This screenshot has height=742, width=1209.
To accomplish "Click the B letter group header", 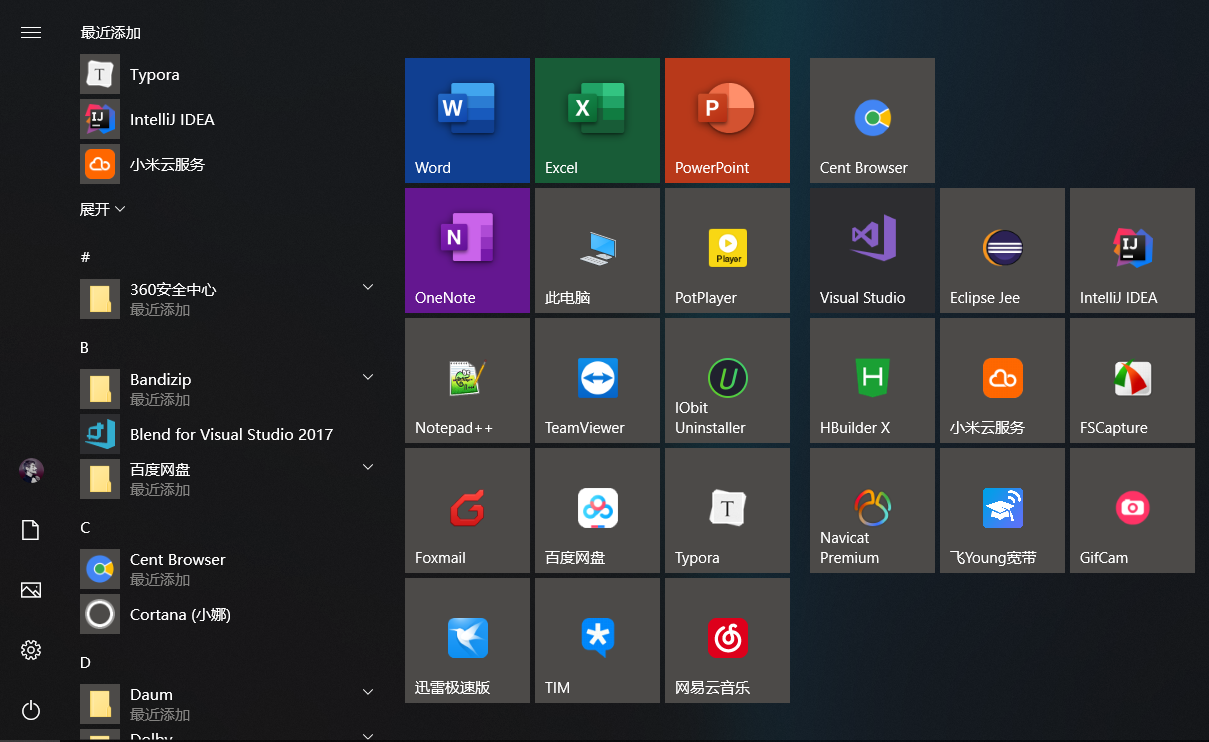I will tap(85, 347).
